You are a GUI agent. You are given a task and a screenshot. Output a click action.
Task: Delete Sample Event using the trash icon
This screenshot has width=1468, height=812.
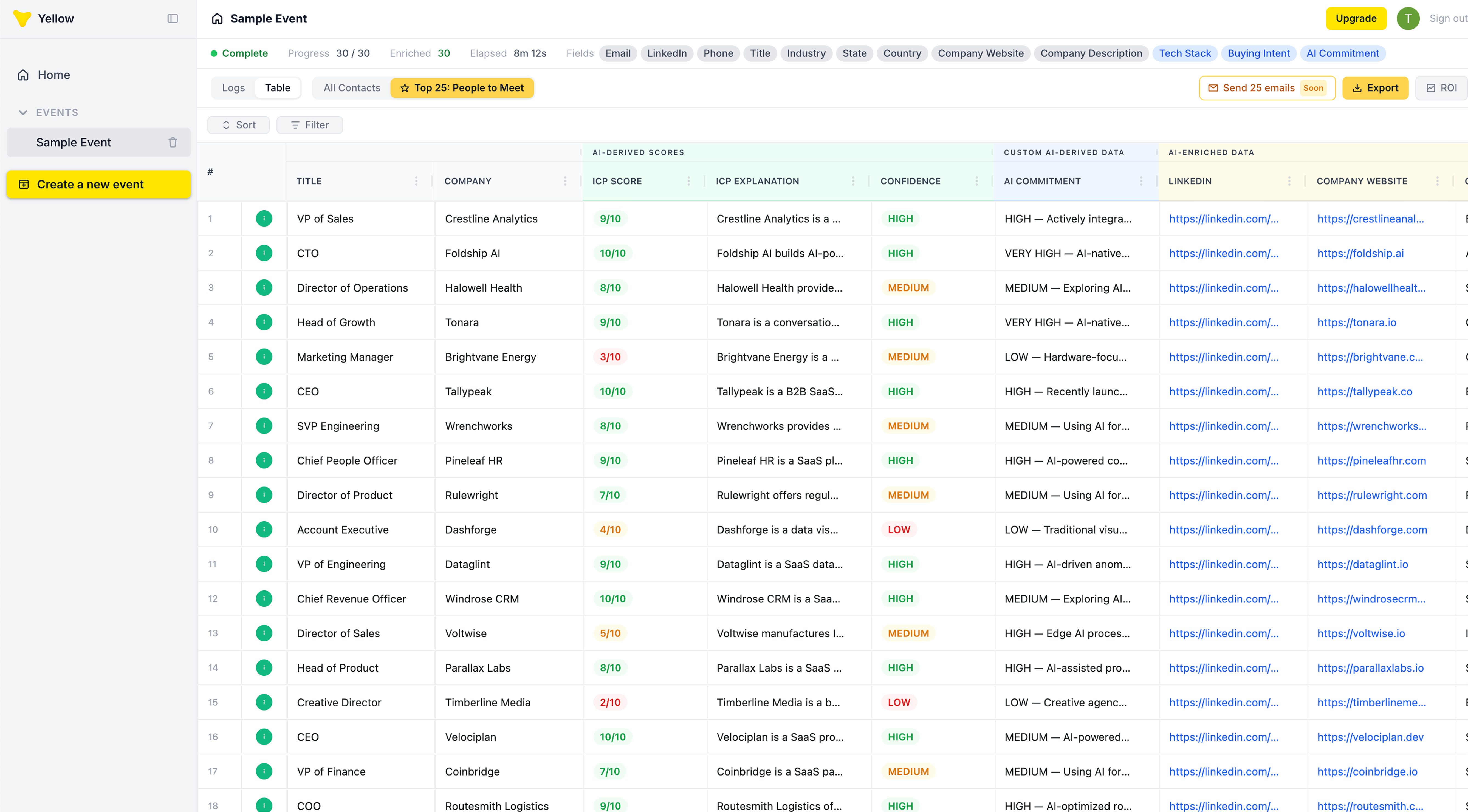(173, 142)
